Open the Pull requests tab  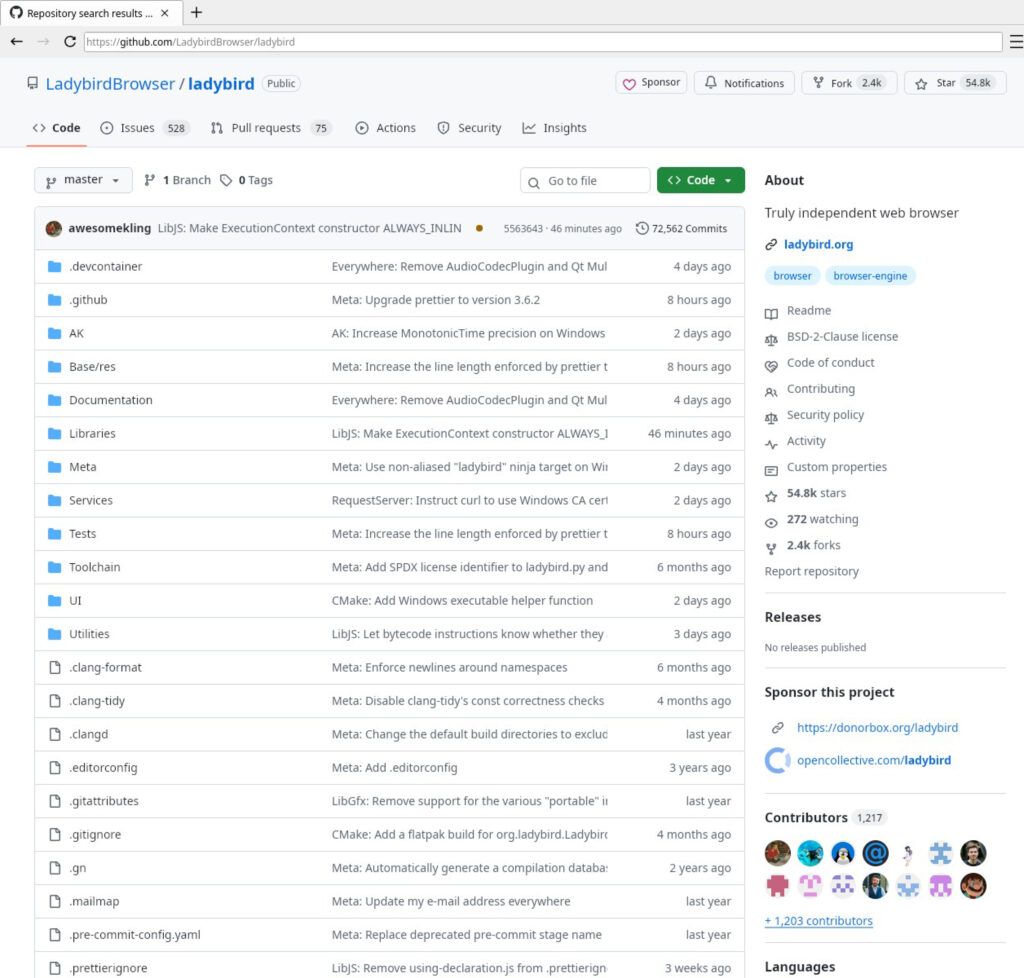(270, 128)
